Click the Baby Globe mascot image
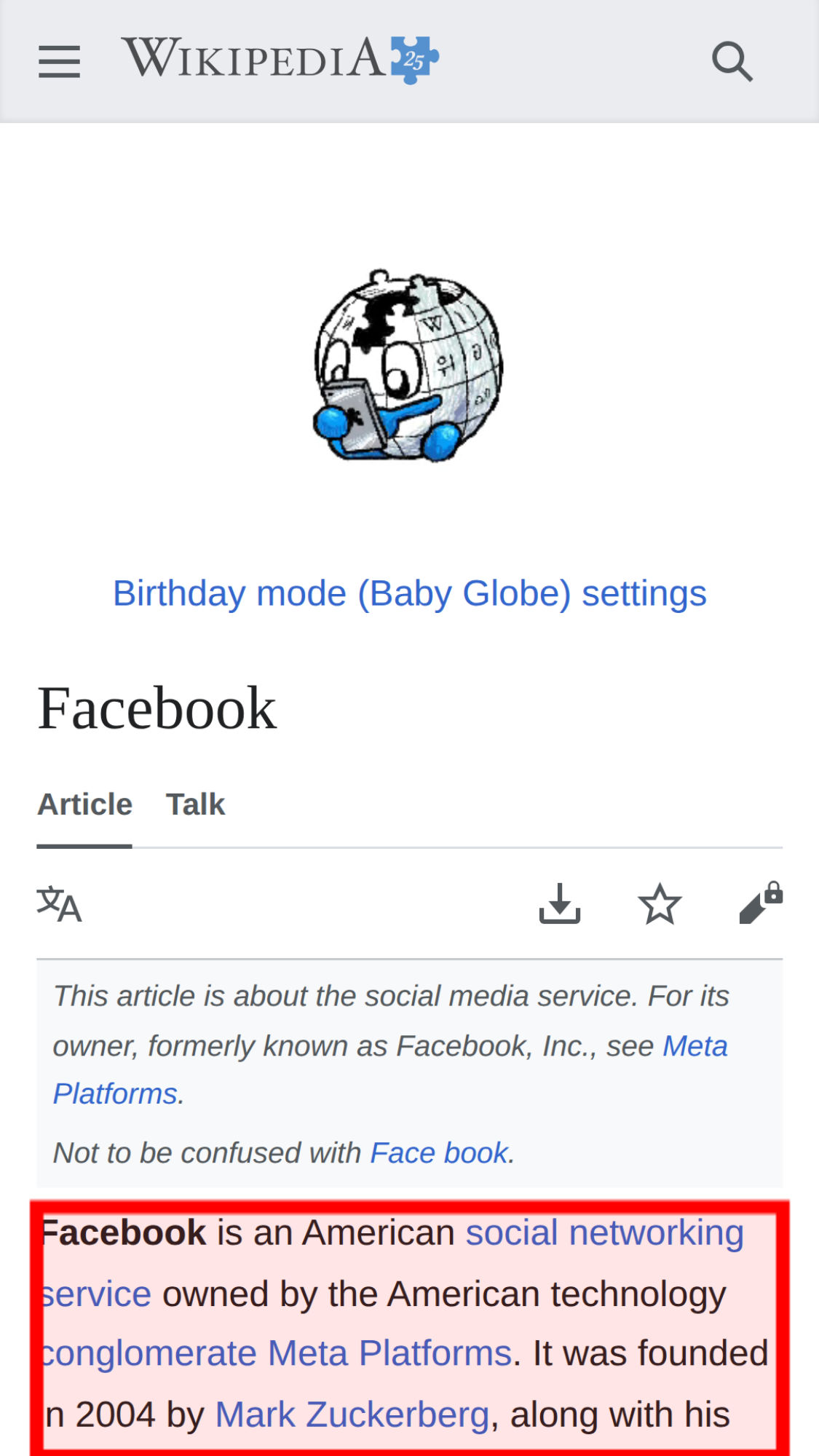The width and height of the screenshot is (819, 1456). click(x=408, y=366)
